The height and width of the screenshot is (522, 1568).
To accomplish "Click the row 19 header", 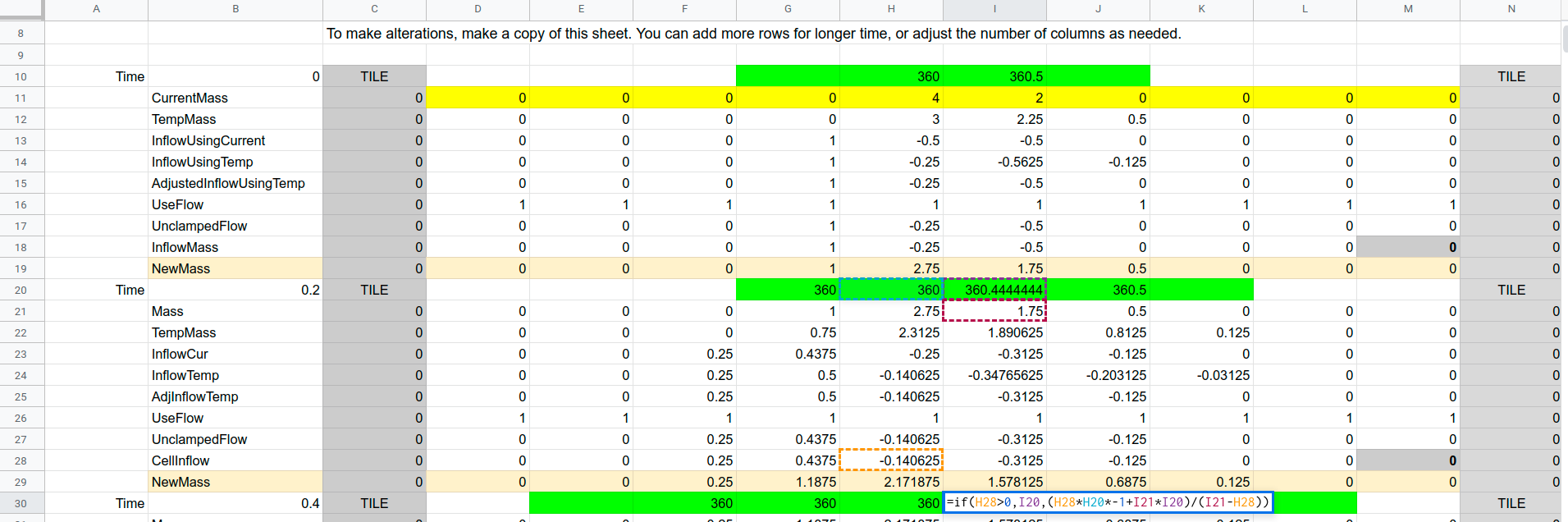I will point(21,268).
